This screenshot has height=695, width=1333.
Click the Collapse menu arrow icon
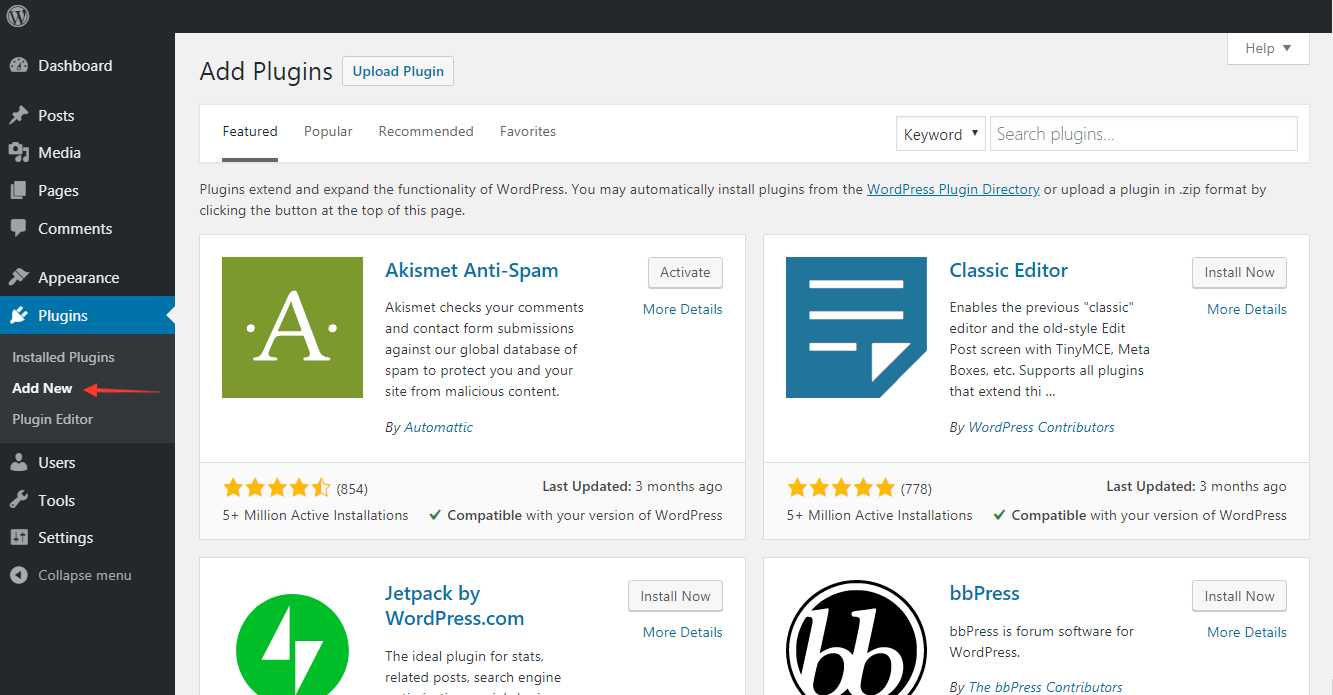point(18,576)
